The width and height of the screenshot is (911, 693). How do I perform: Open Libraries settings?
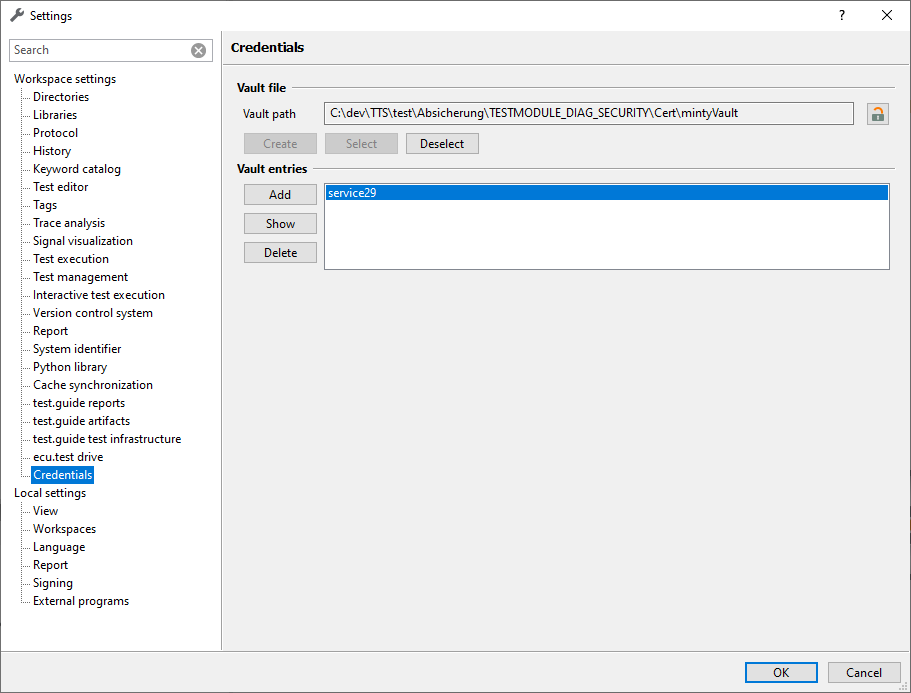[x=55, y=115]
